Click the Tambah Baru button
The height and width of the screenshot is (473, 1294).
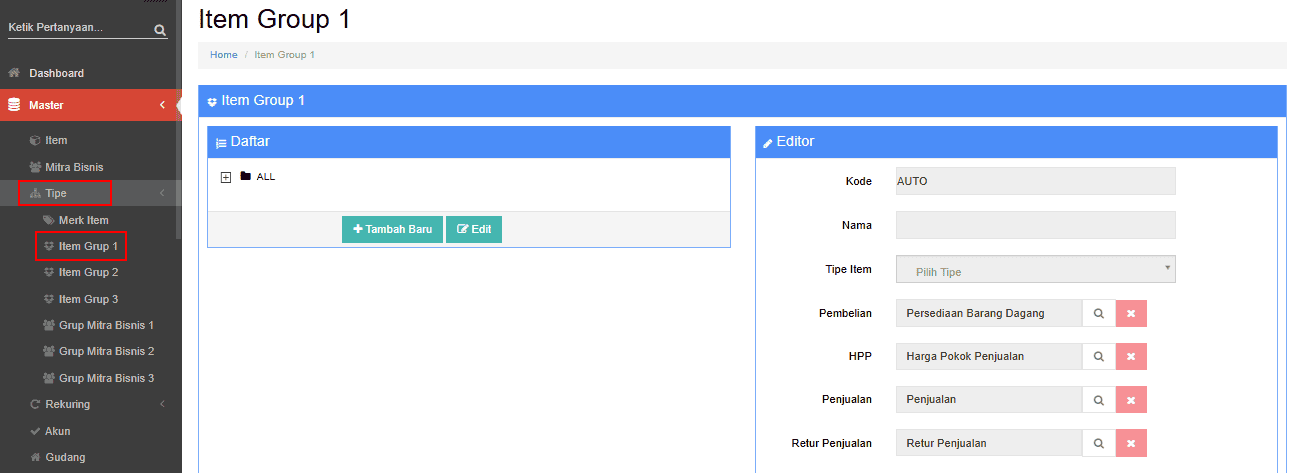pos(392,229)
